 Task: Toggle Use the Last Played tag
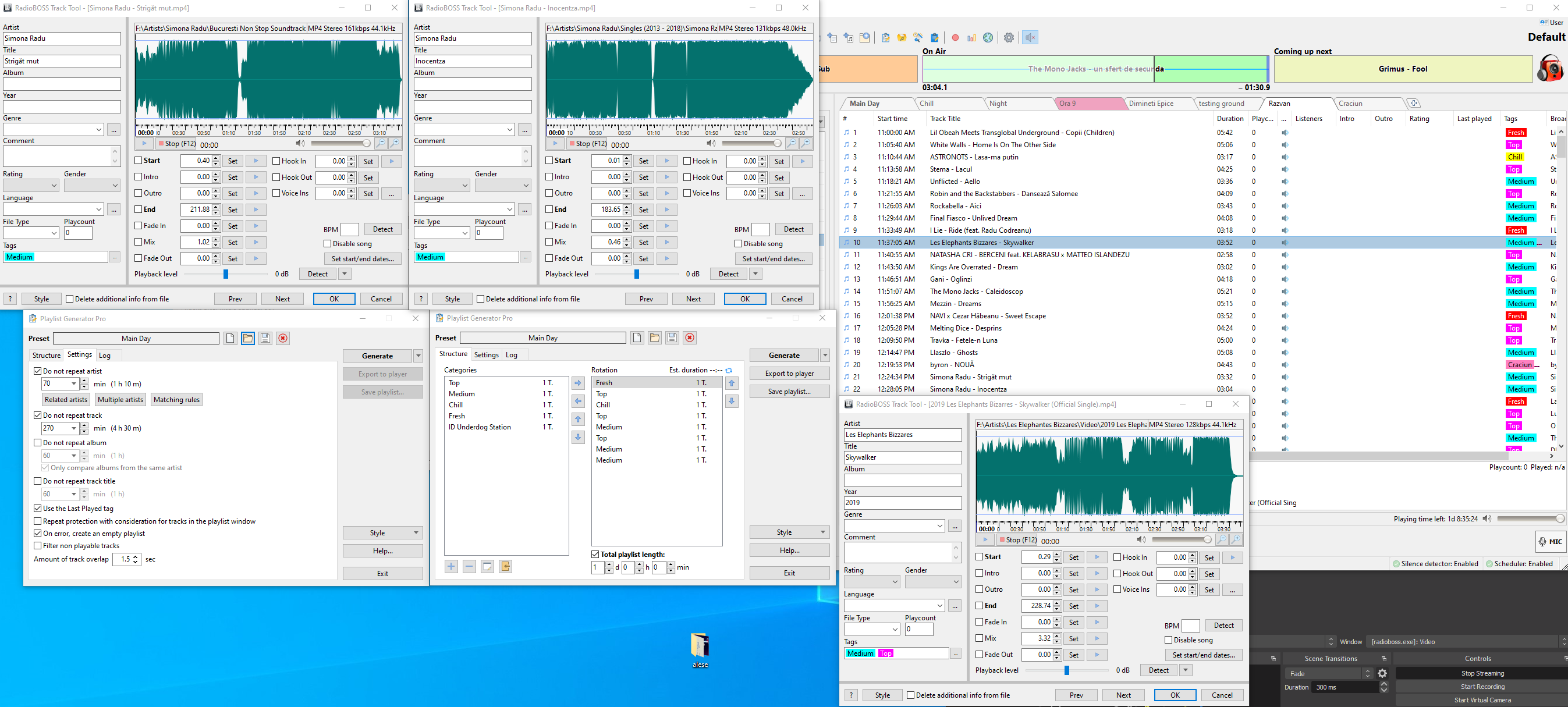click(38, 508)
